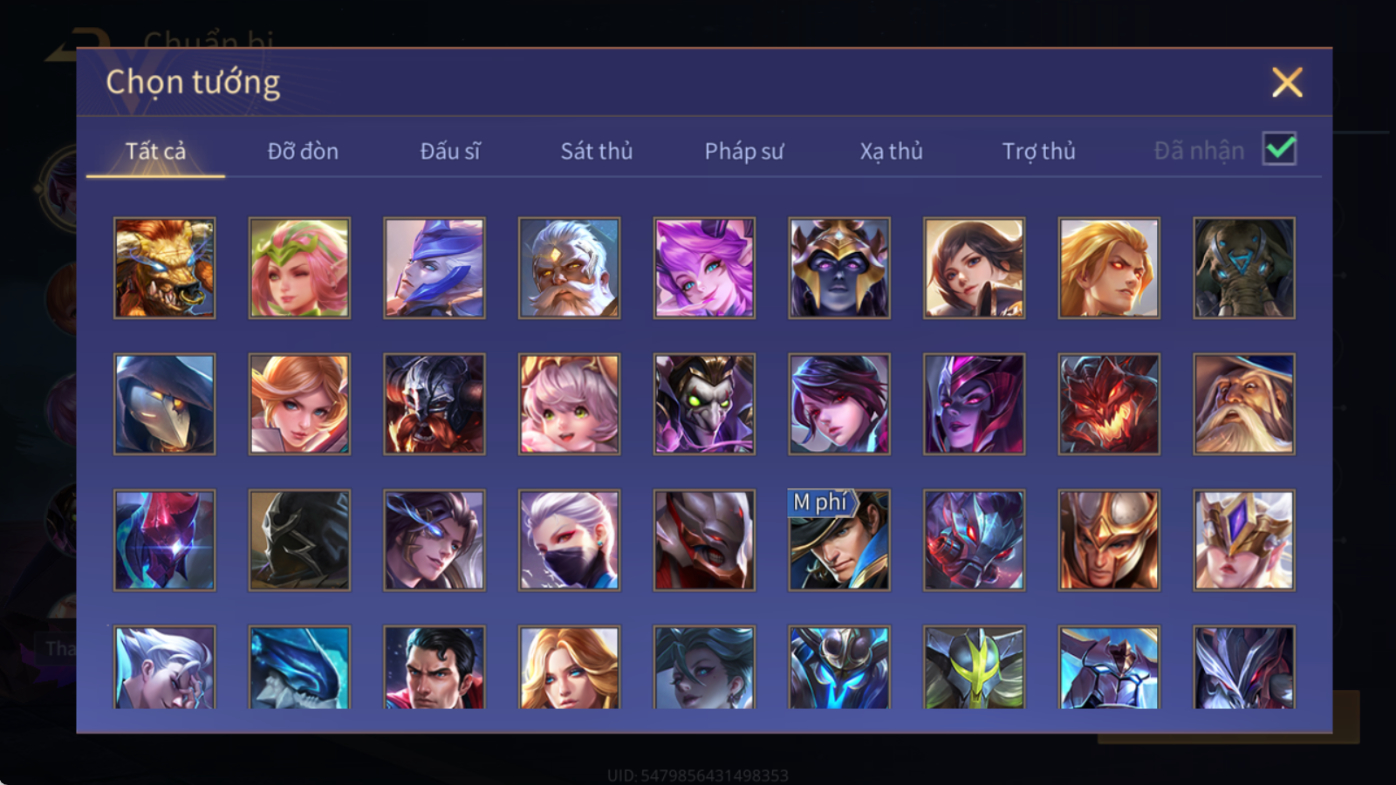The width and height of the screenshot is (1396, 785).
Task: Select the caped hero with red and blue suit
Action: point(435,667)
